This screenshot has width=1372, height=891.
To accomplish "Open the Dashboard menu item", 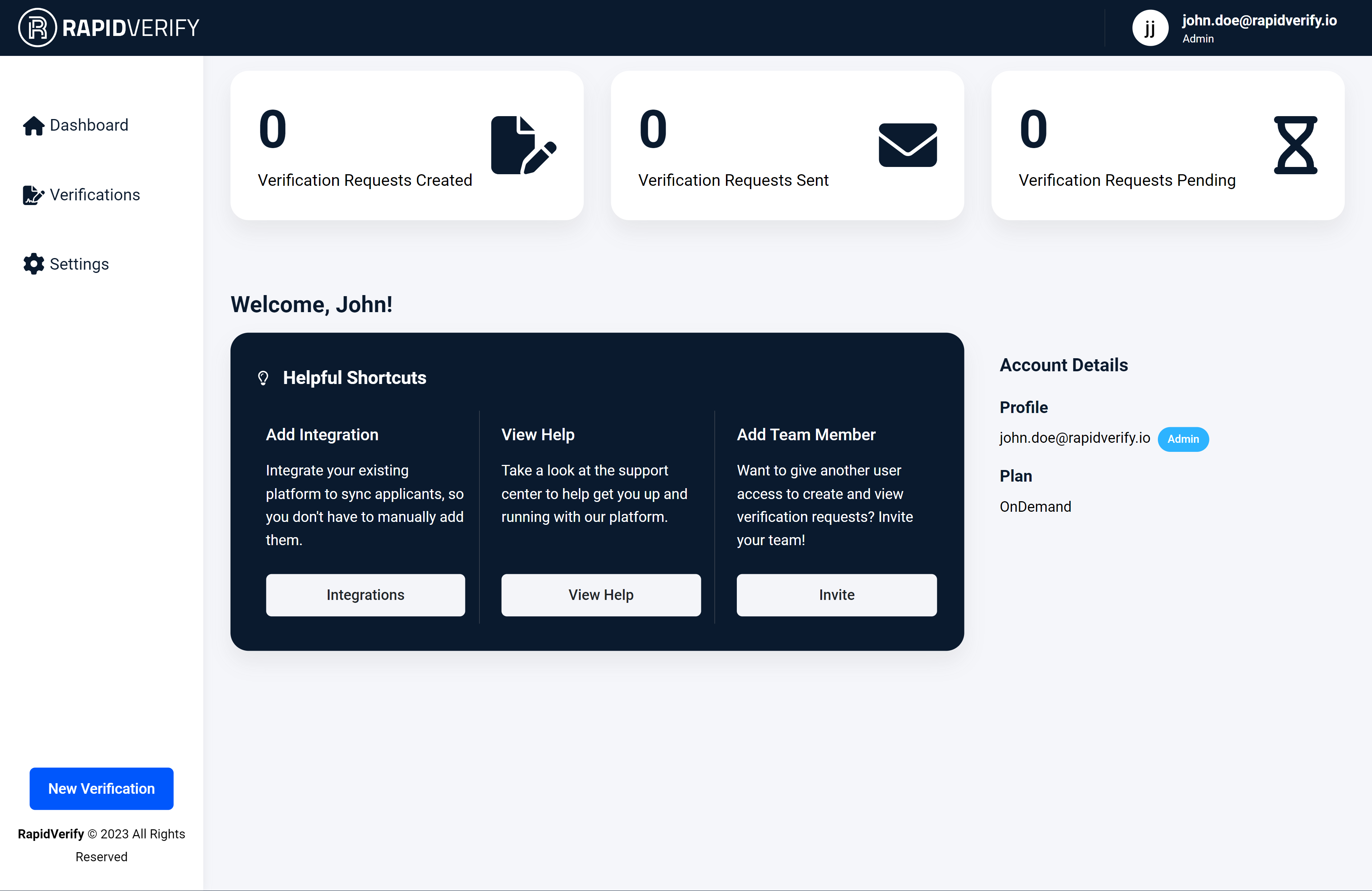I will 89,126.
